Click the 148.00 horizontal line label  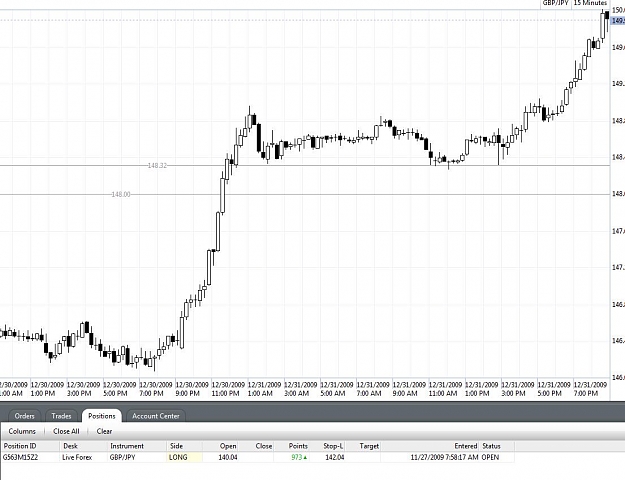point(121,195)
